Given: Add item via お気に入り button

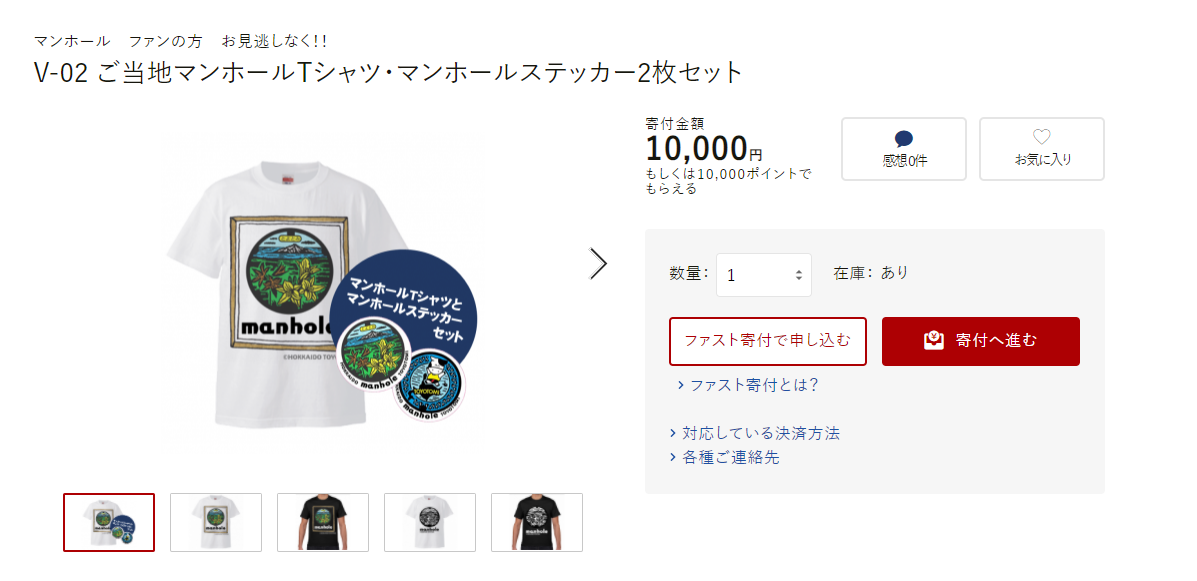Looking at the screenshot, I should [x=1042, y=149].
